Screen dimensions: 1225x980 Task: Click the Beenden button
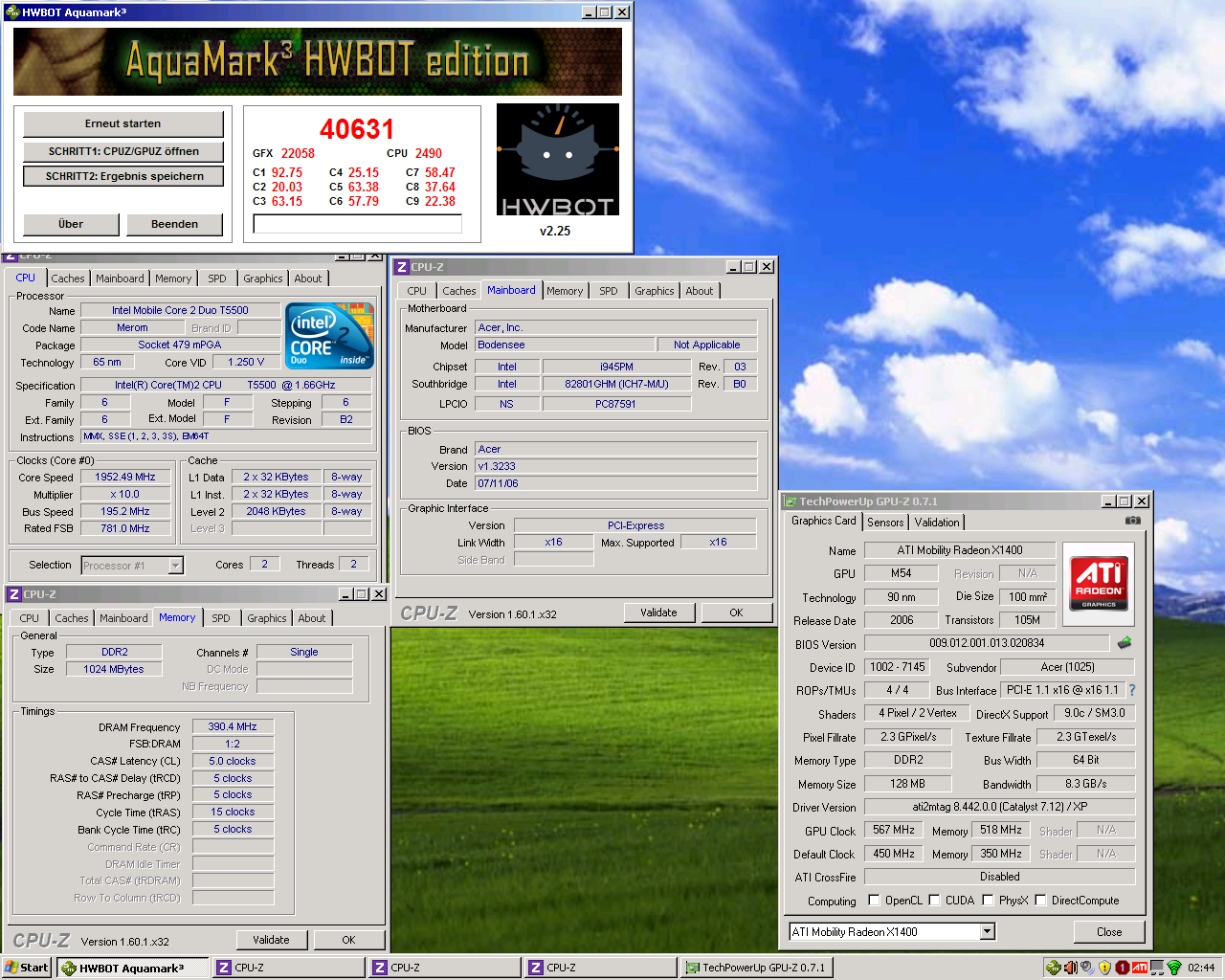(x=174, y=224)
